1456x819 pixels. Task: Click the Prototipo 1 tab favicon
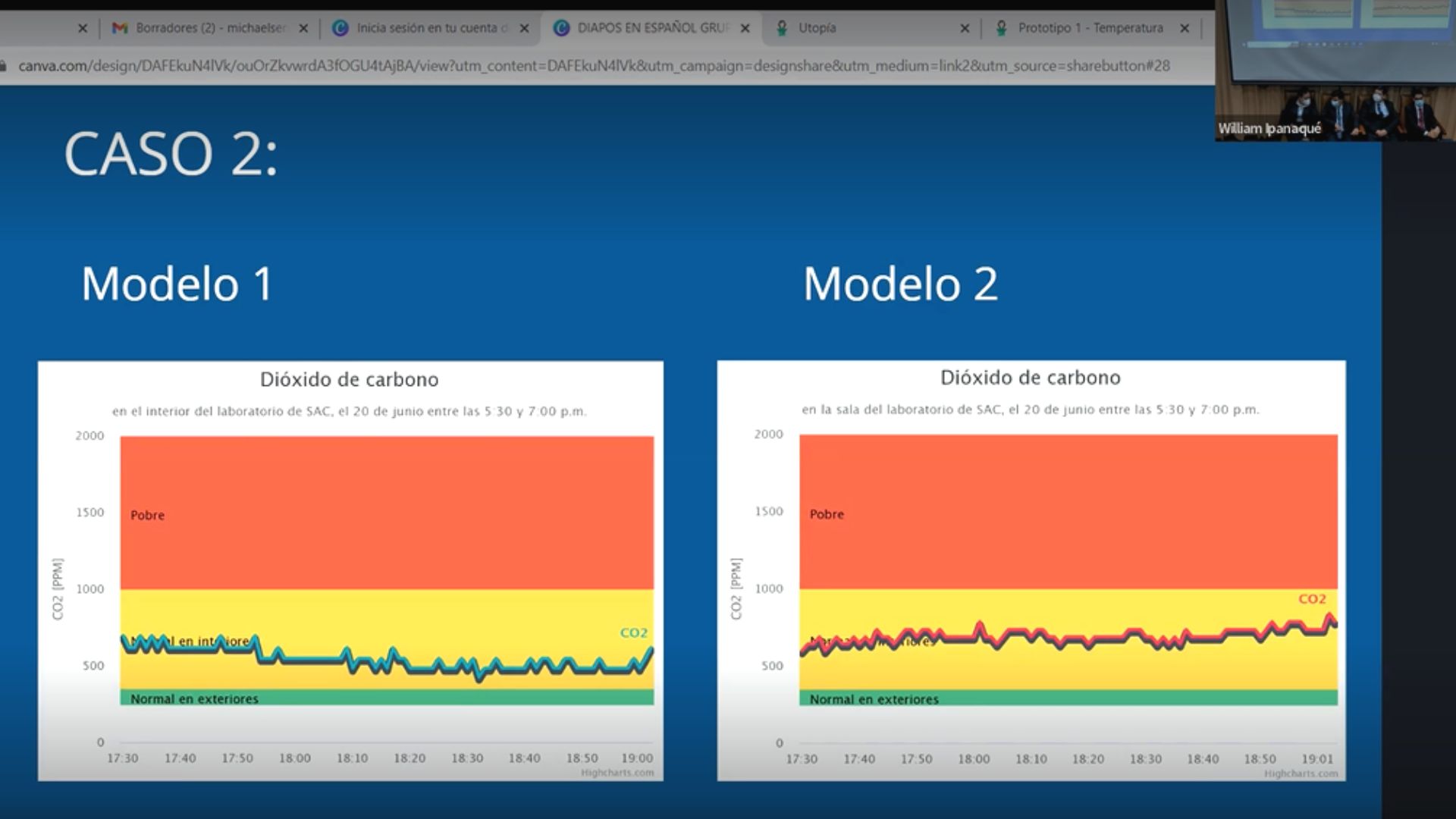1001,28
